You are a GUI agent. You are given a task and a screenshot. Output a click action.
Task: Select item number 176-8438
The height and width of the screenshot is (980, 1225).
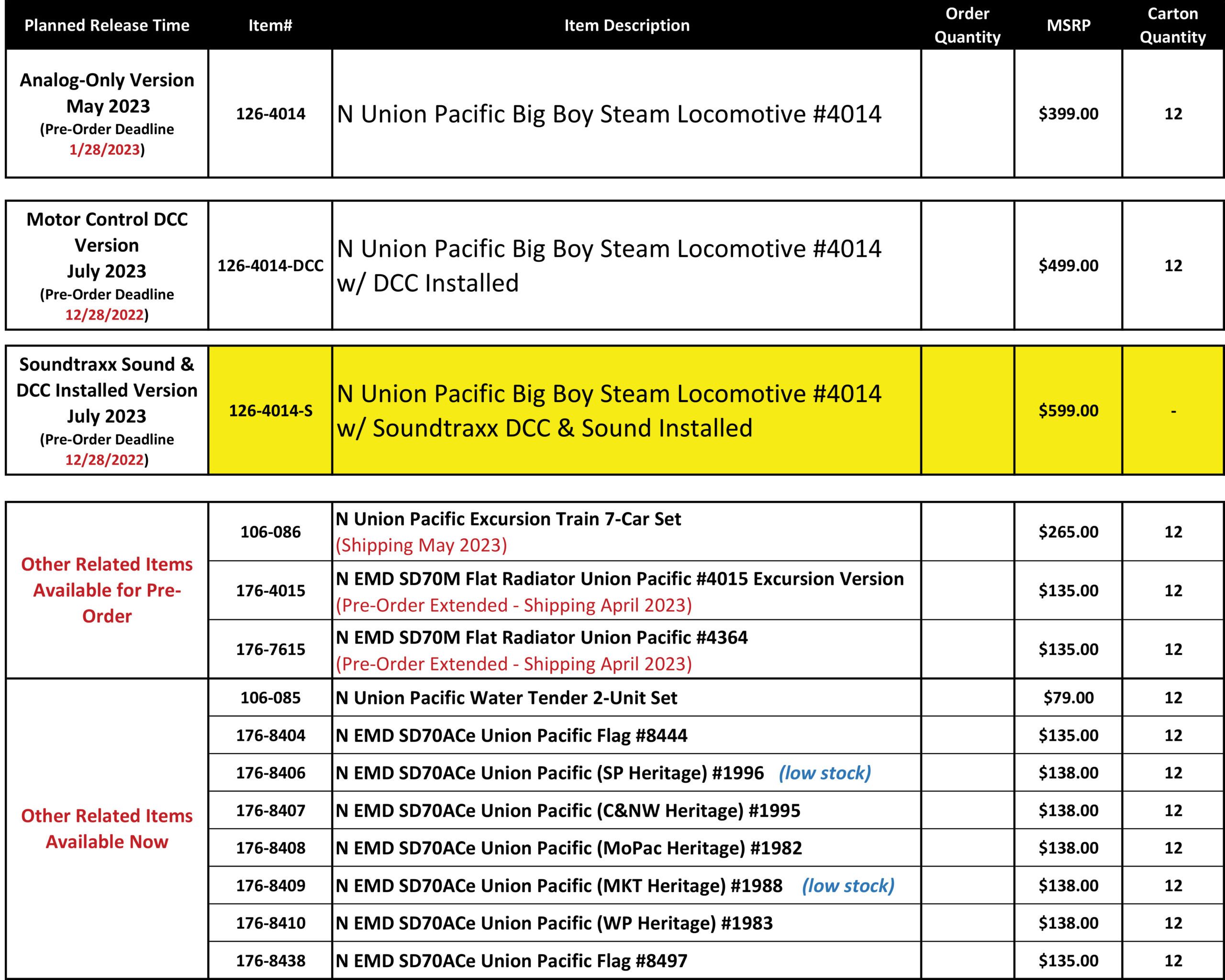tap(270, 961)
